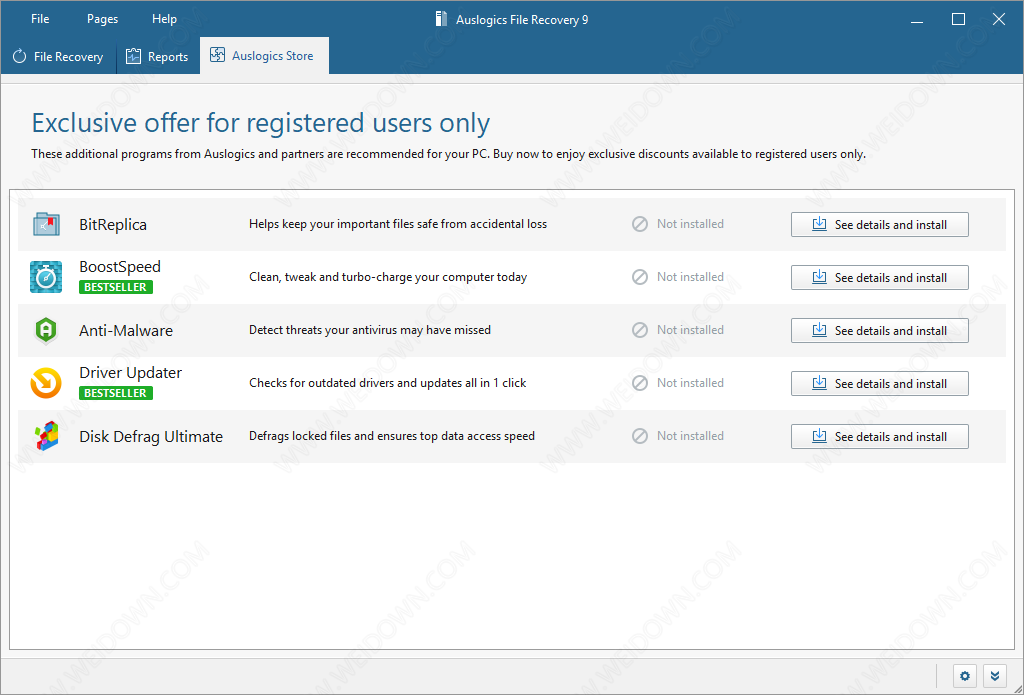This screenshot has width=1024, height=695.
Task: See details and install BitReplica
Action: tap(880, 225)
